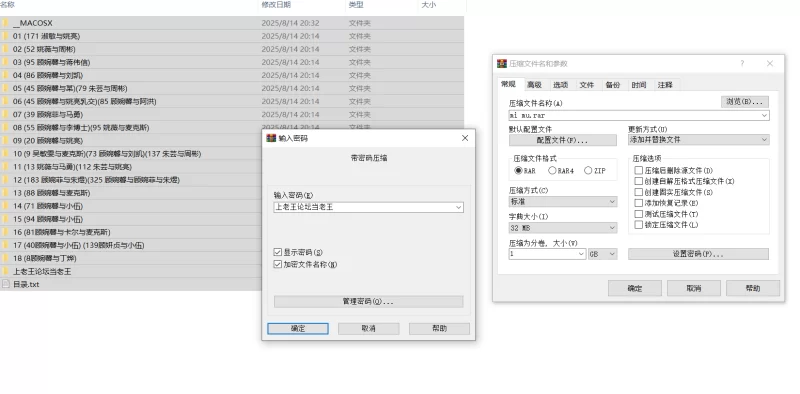Enable 测试压缩文件(T) checkbox
800x394 pixels.
pos(638,214)
